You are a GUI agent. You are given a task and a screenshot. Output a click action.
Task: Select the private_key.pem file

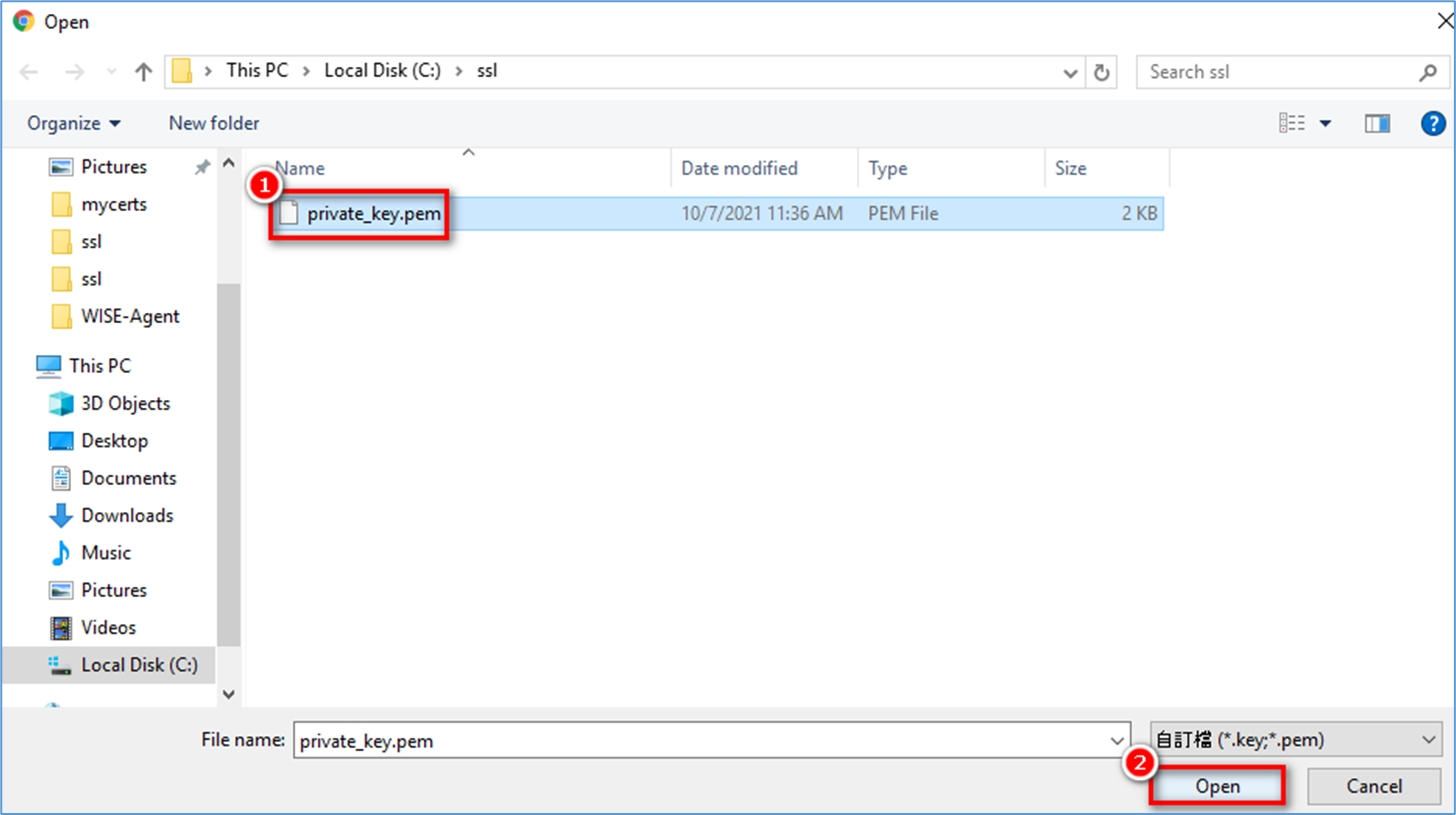pyautogui.click(x=373, y=213)
